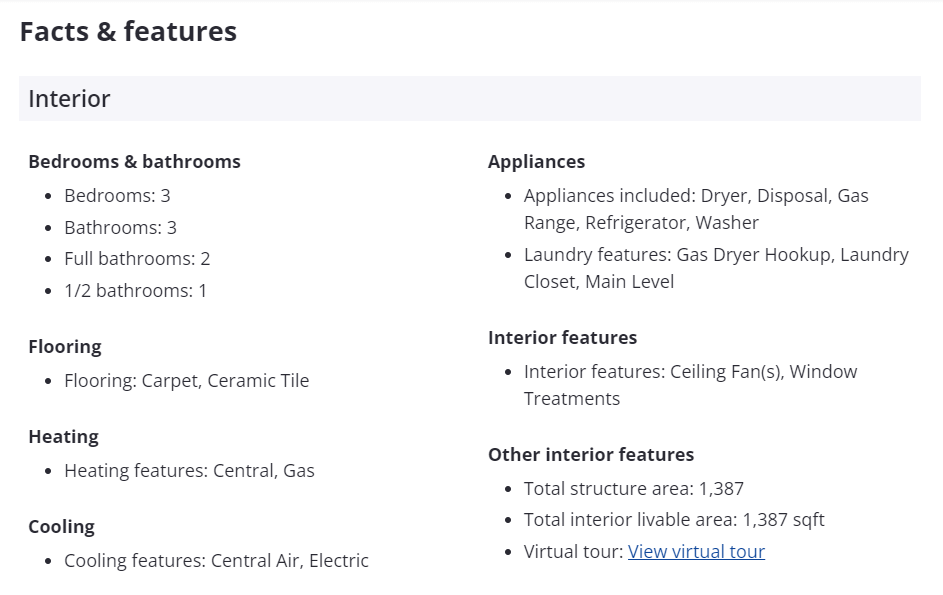
Task: Click Cooling features: Central Air, Electric
Action: click(216, 560)
